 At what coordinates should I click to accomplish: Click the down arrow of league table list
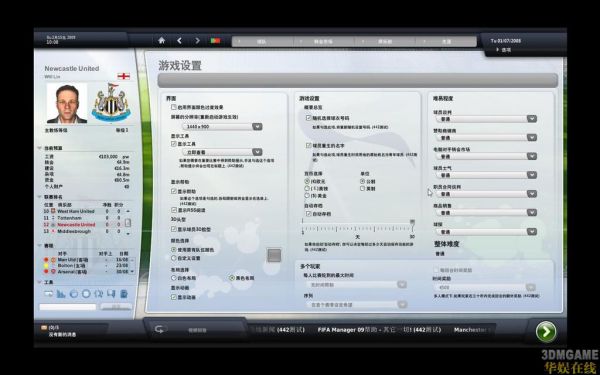pos(128,233)
